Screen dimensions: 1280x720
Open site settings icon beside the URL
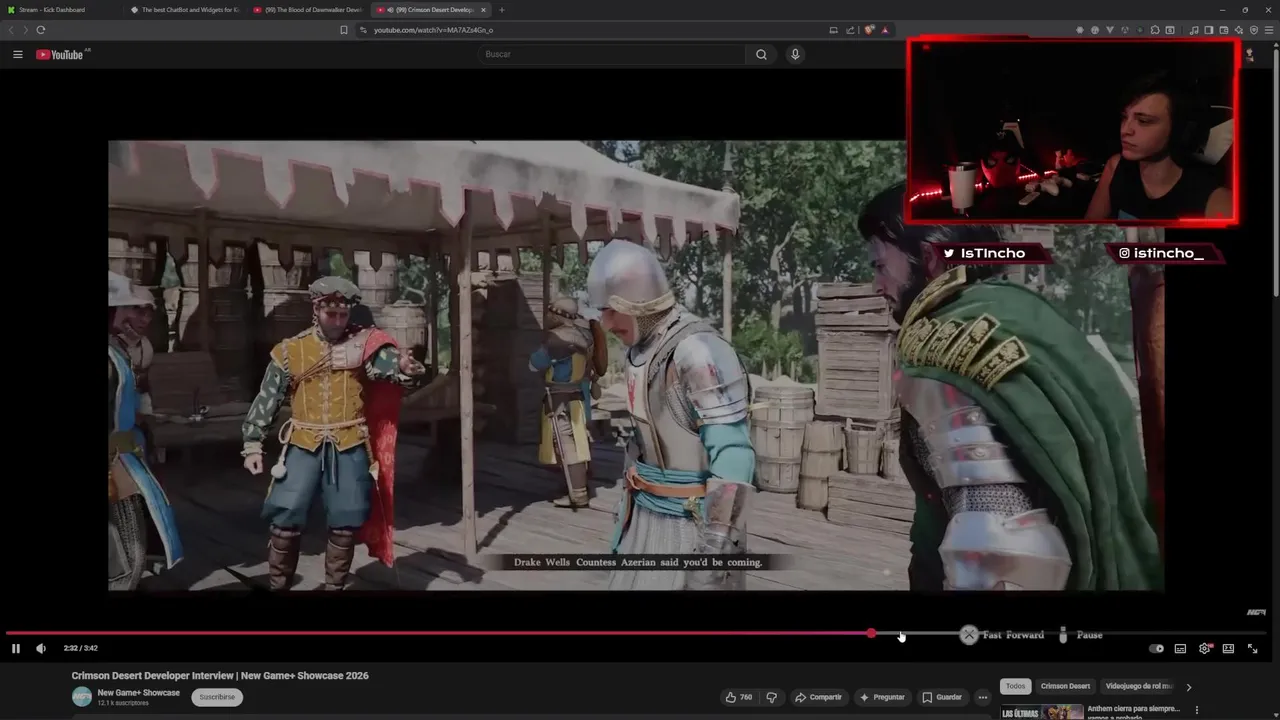363,30
